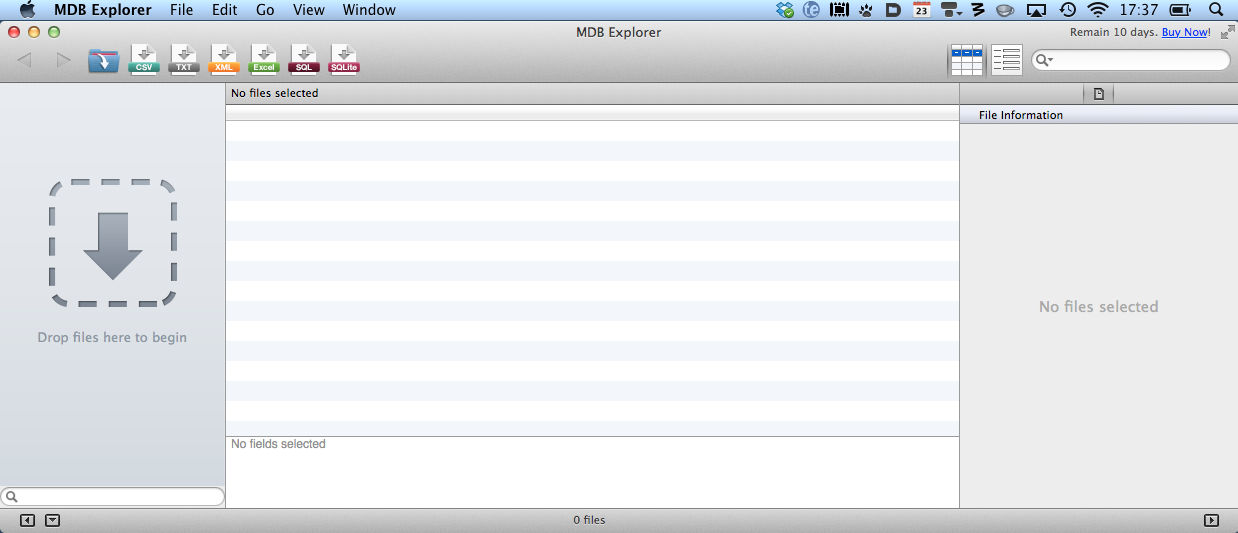Switch to list view mode
Screen dimensions: 1238x533
[1006, 61]
